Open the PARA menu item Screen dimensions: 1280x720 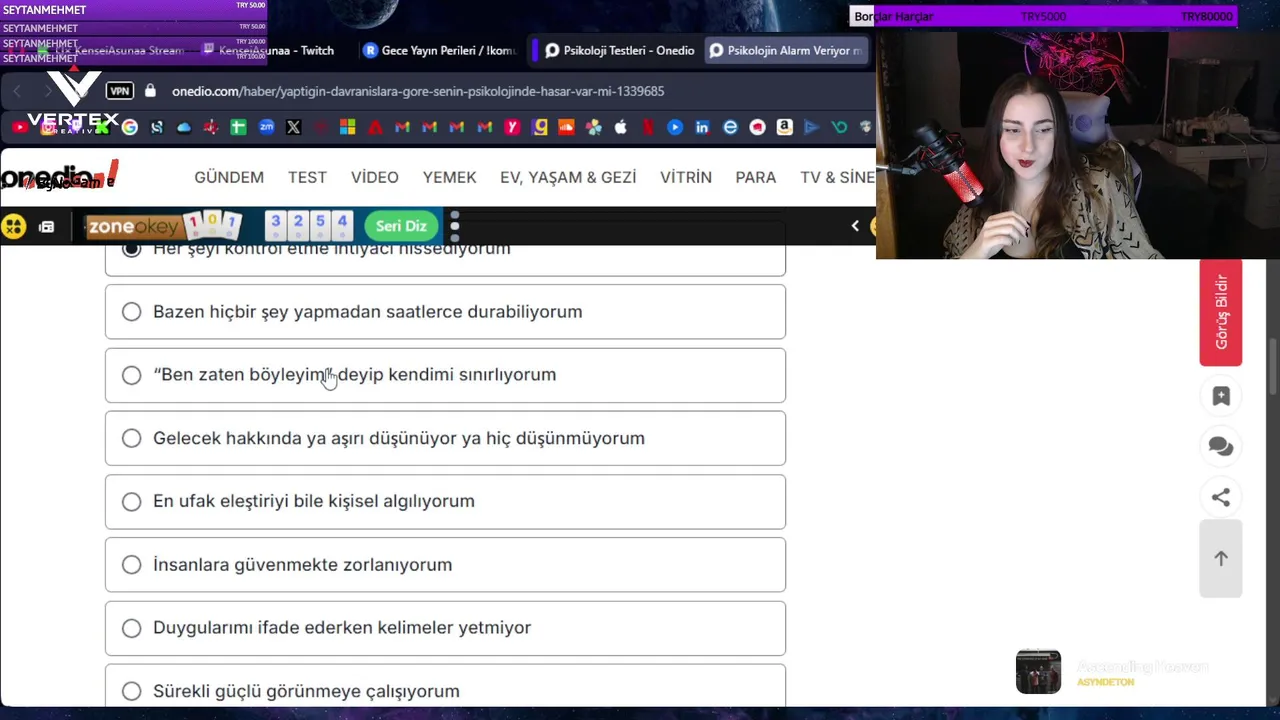click(756, 177)
